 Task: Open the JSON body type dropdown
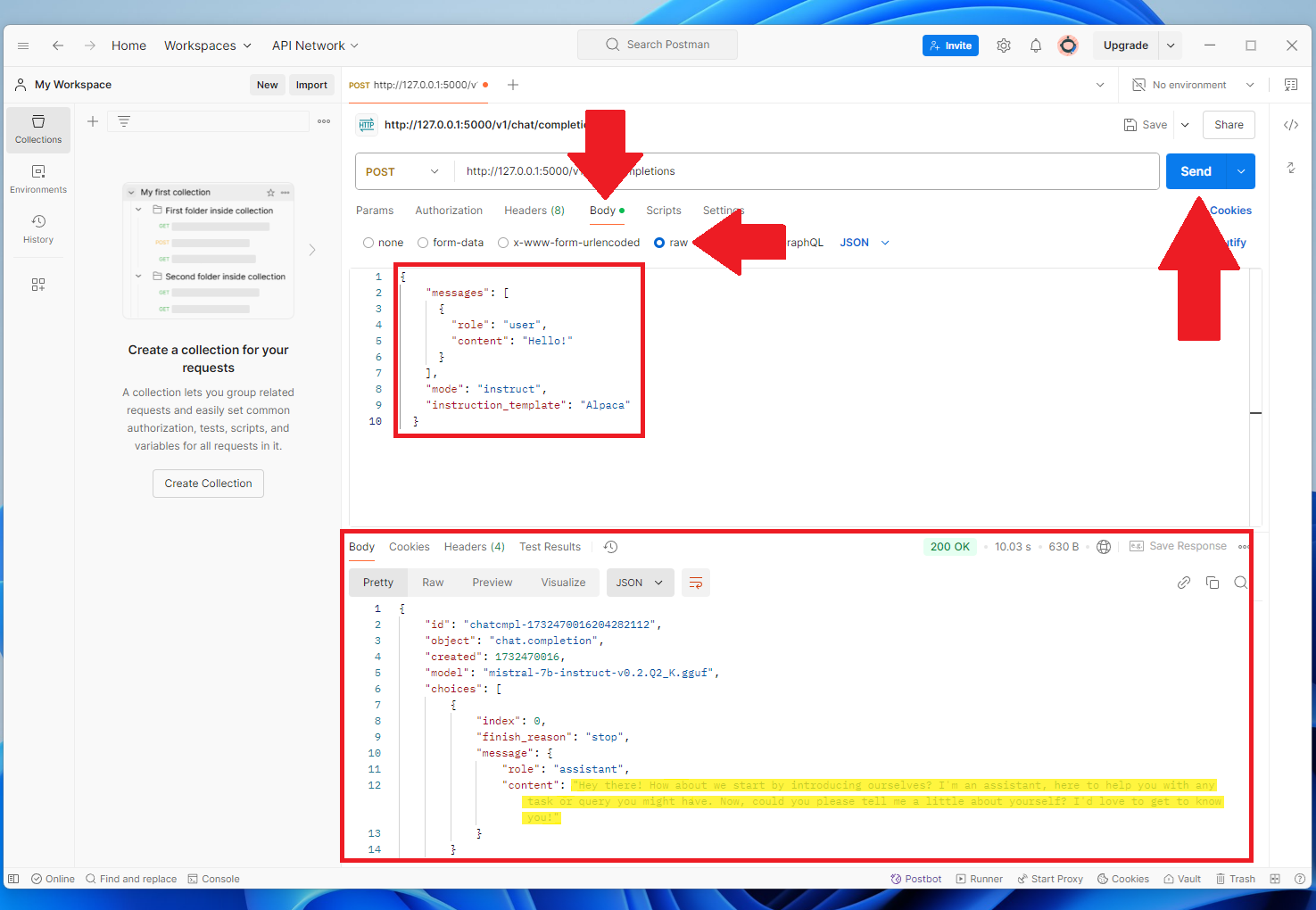865,243
